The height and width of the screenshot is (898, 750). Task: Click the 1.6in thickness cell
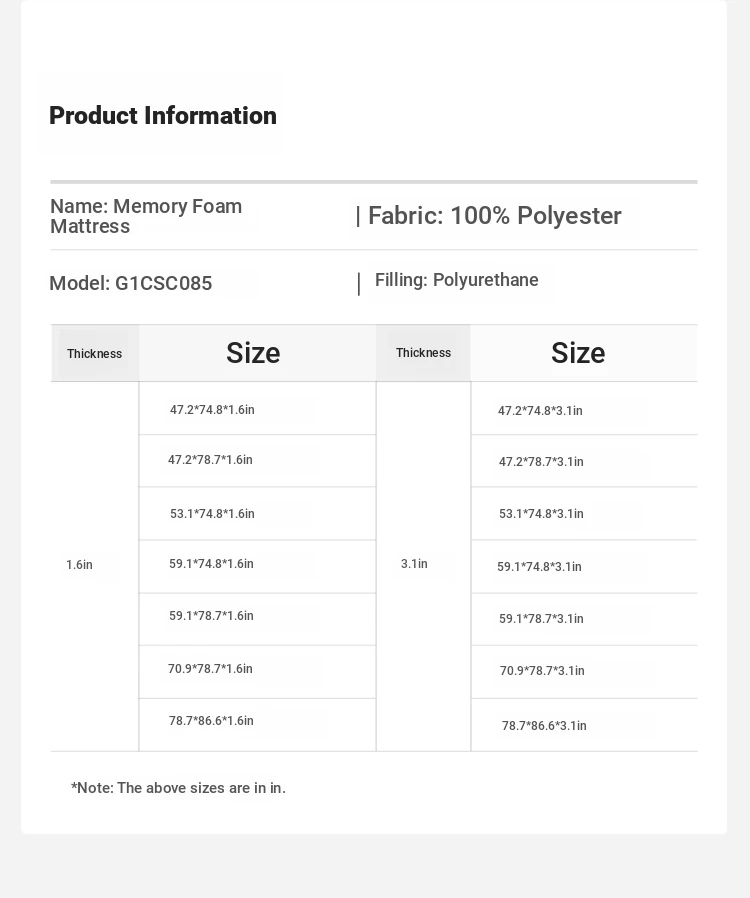click(x=79, y=565)
